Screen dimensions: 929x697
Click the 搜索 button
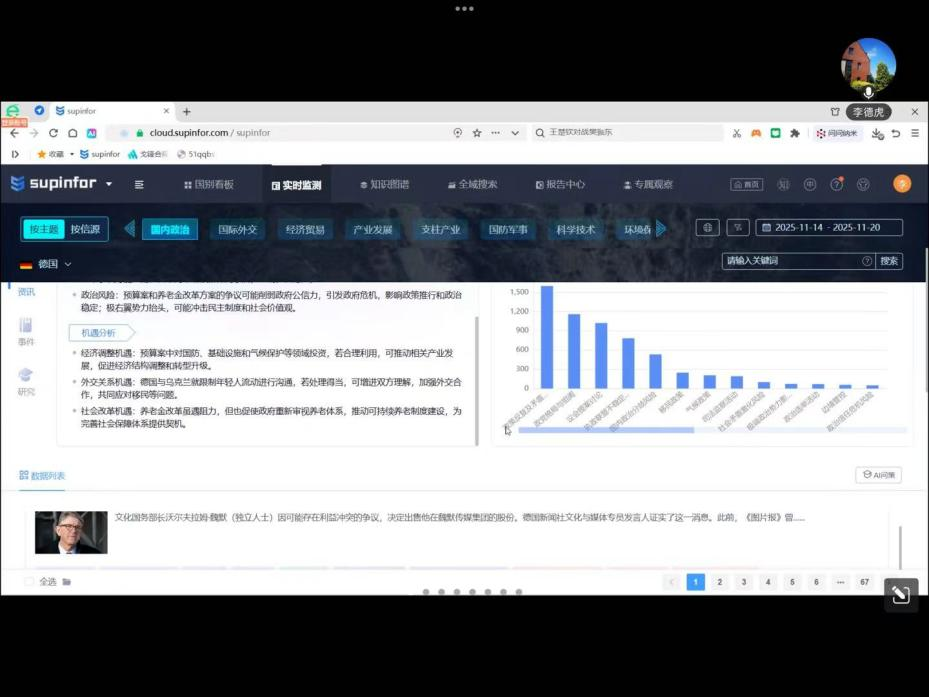point(888,261)
